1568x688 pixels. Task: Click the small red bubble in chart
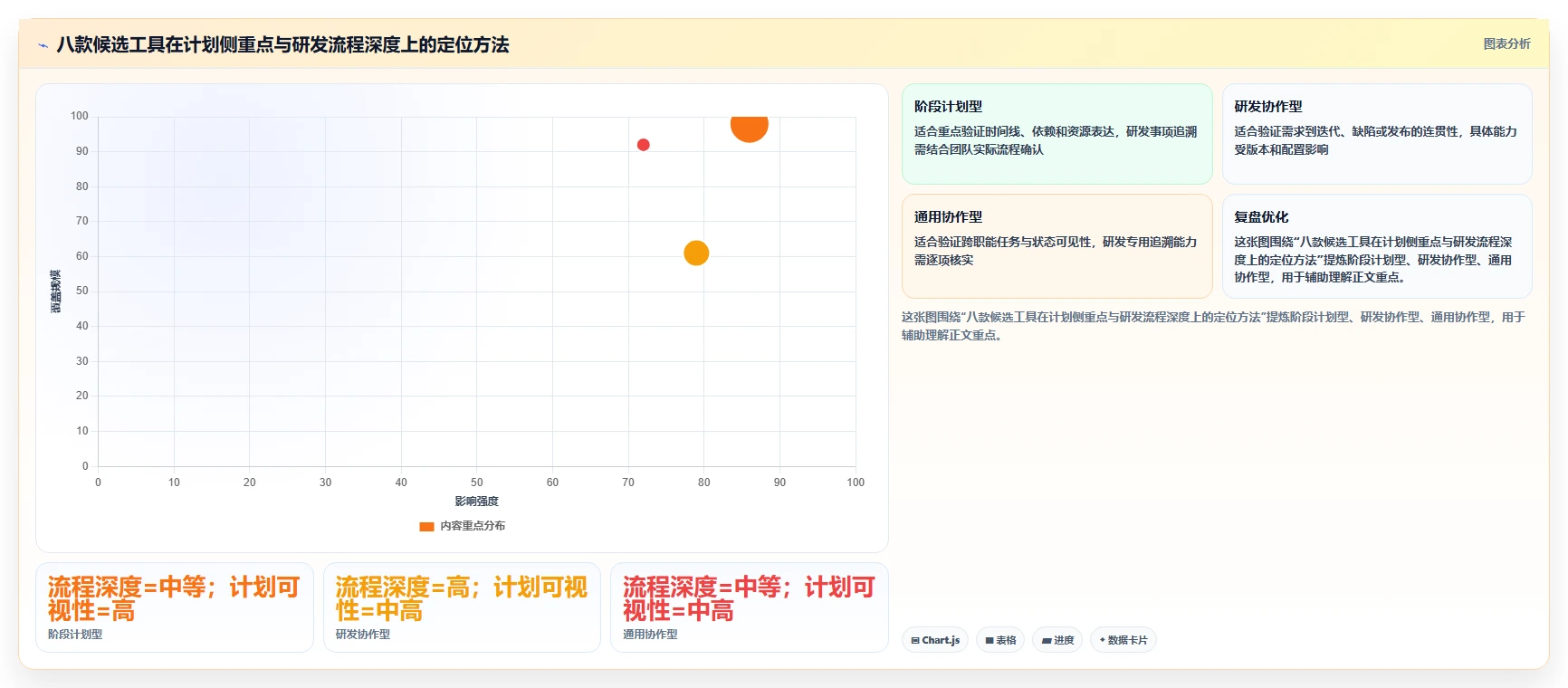coord(643,145)
